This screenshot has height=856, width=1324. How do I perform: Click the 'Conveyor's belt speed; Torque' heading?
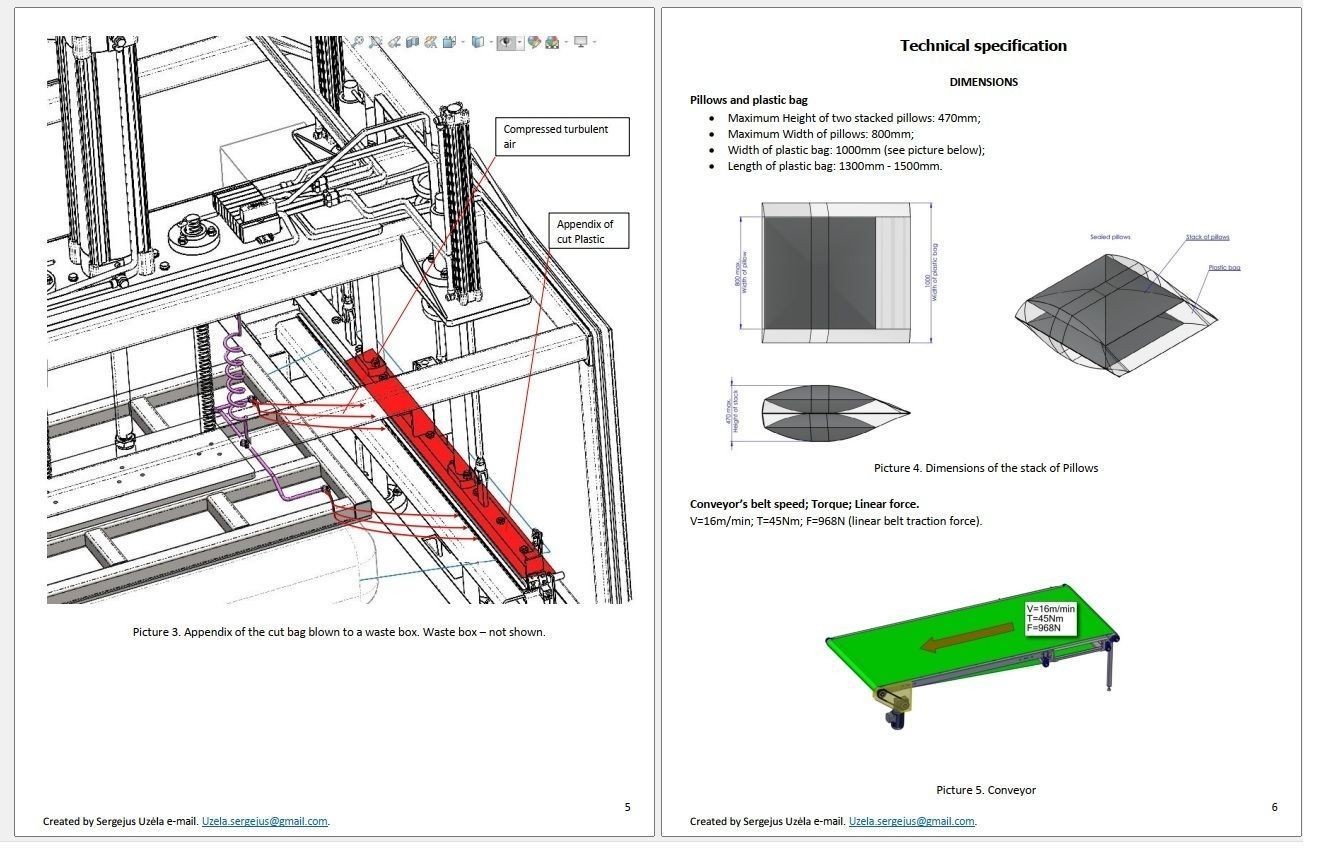[804, 504]
